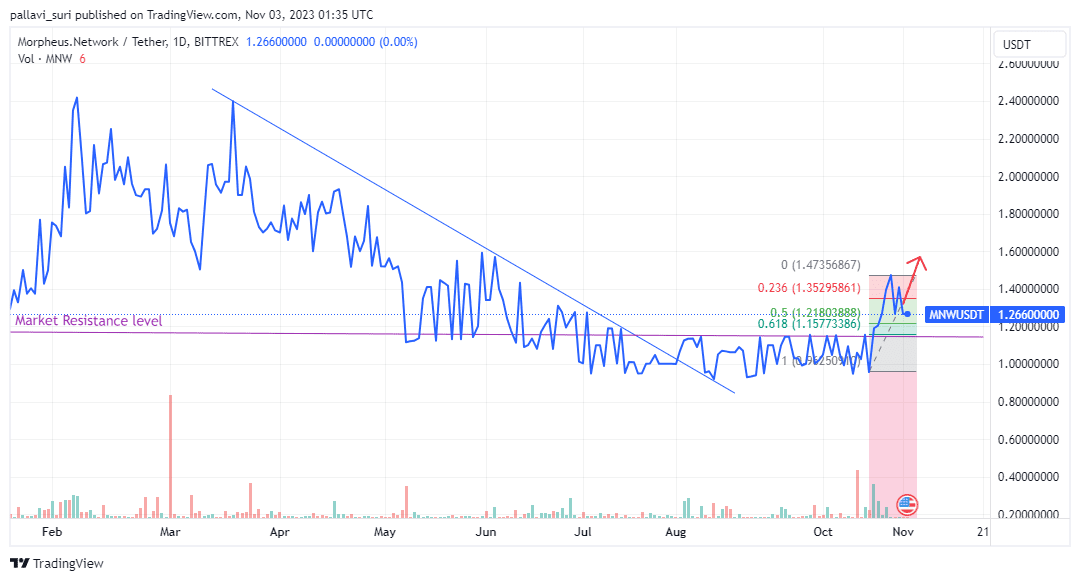Click the price peak near mid-March

pyautogui.click(x=232, y=102)
